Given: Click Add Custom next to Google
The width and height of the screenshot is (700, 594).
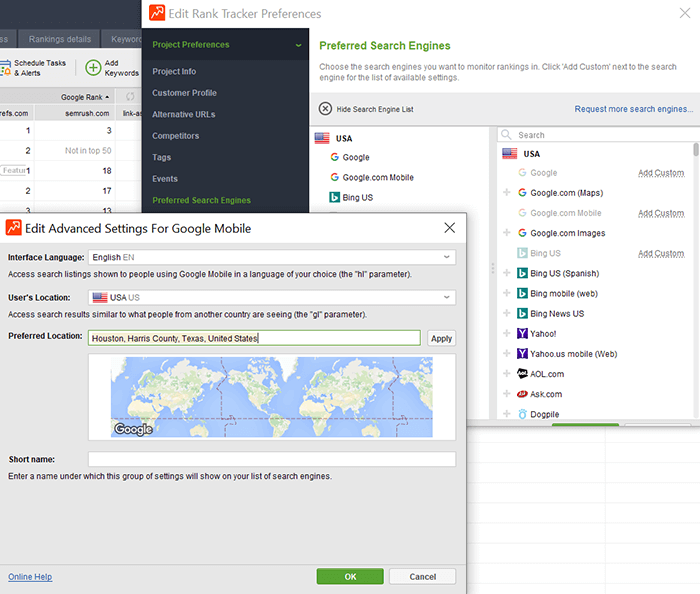Looking at the screenshot, I should [x=661, y=173].
